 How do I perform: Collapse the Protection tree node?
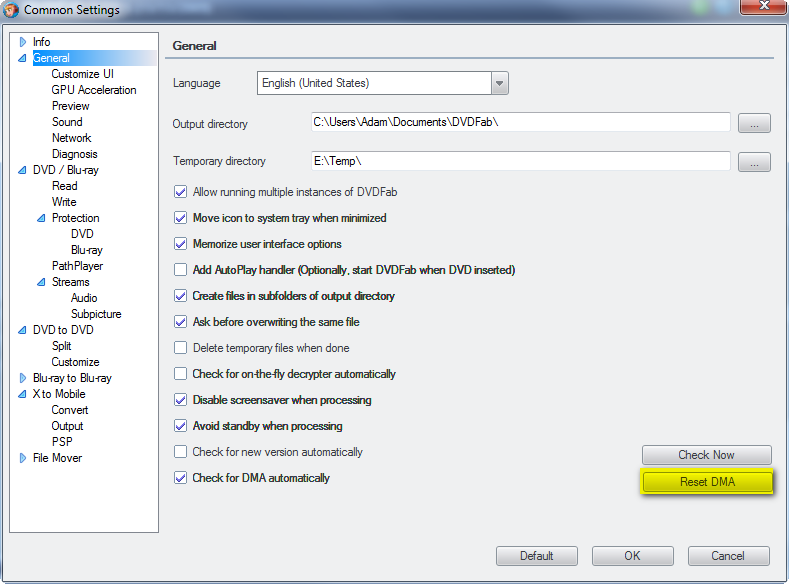(x=41, y=218)
